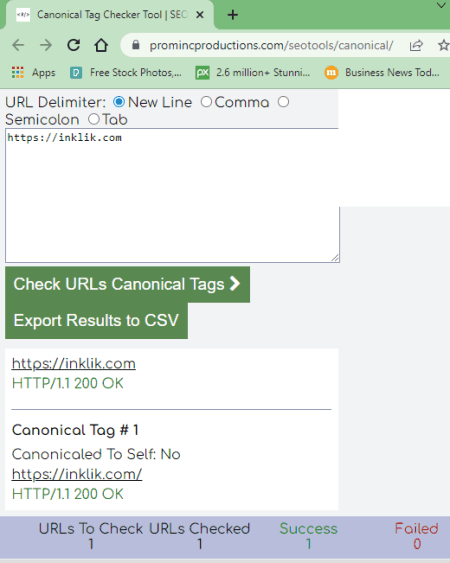
Task: Share this page with the share icon
Action: coord(416,45)
